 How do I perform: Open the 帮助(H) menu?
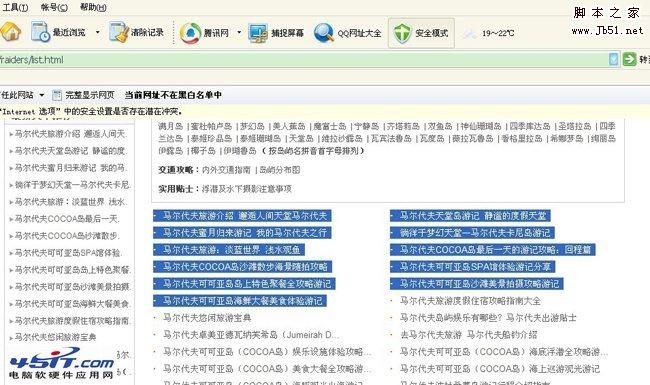click(93, 7)
